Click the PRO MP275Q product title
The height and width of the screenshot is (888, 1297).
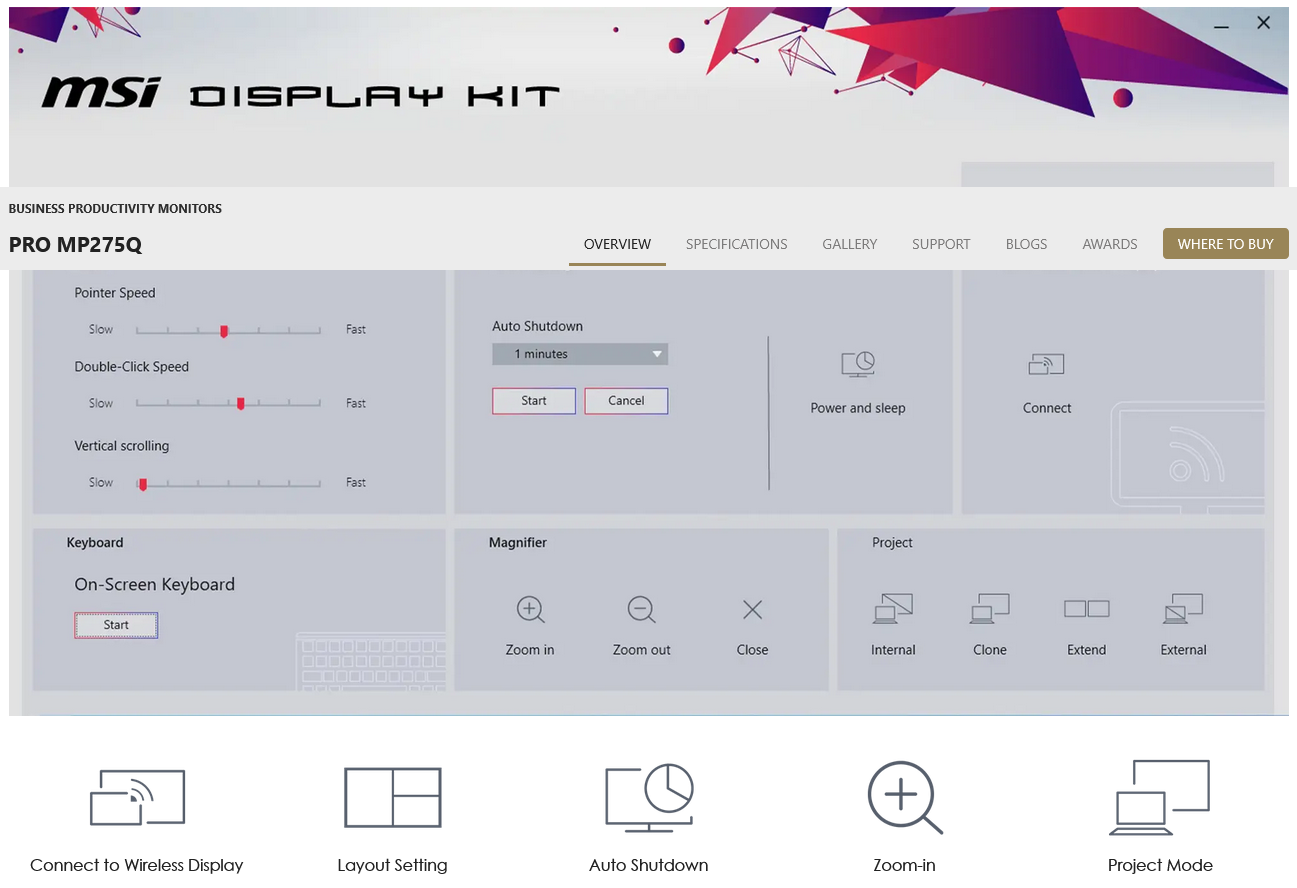click(x=76, y=245)
